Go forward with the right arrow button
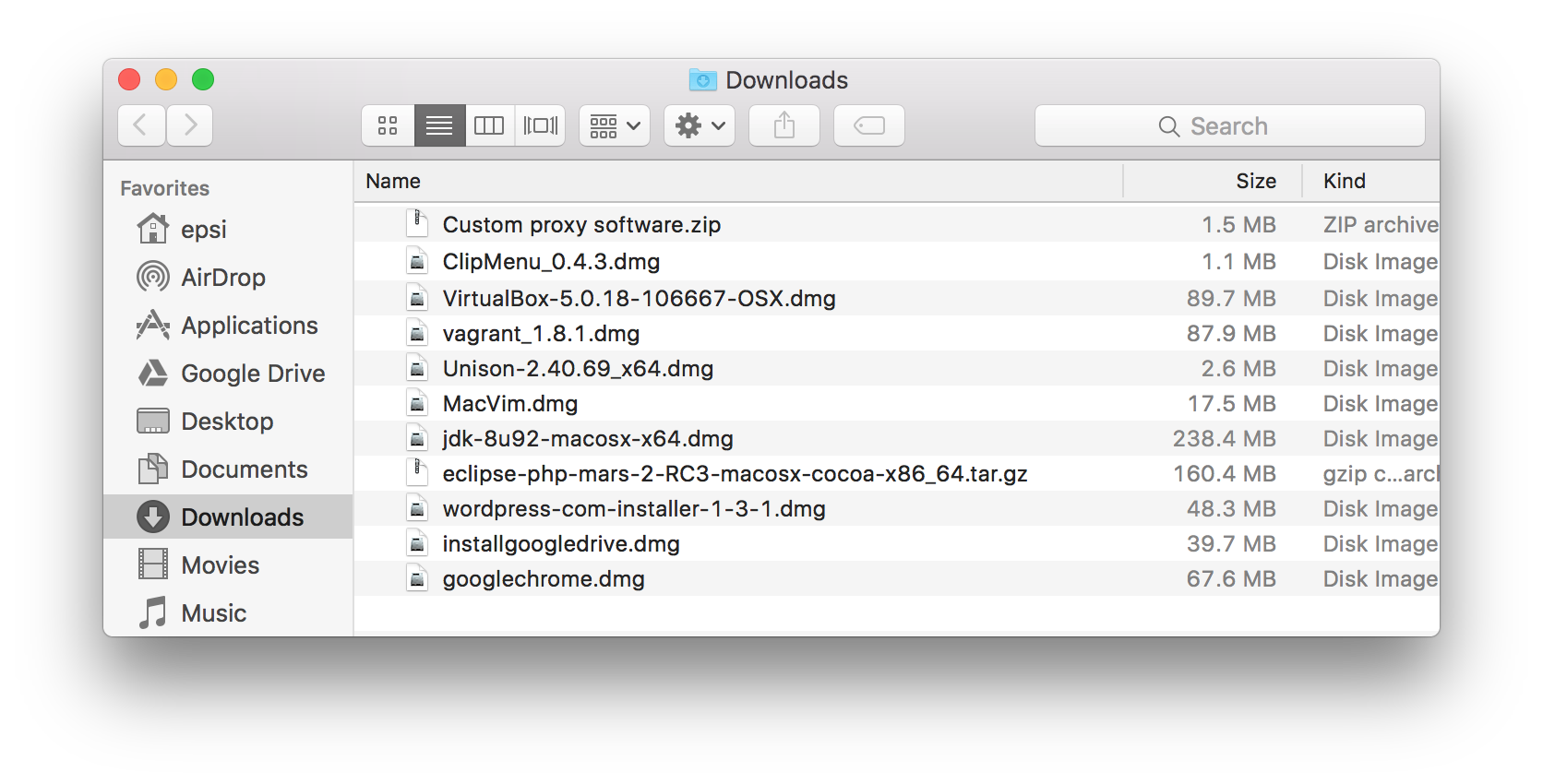 pyautogui.click(x=190, y=125)
